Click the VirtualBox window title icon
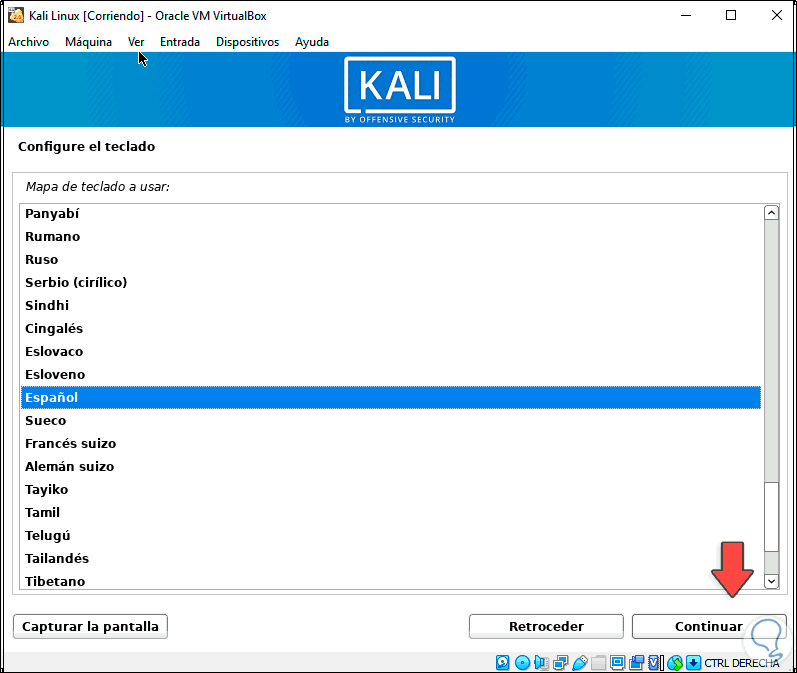This screenshot has height=673, width=797. point(16,15)
